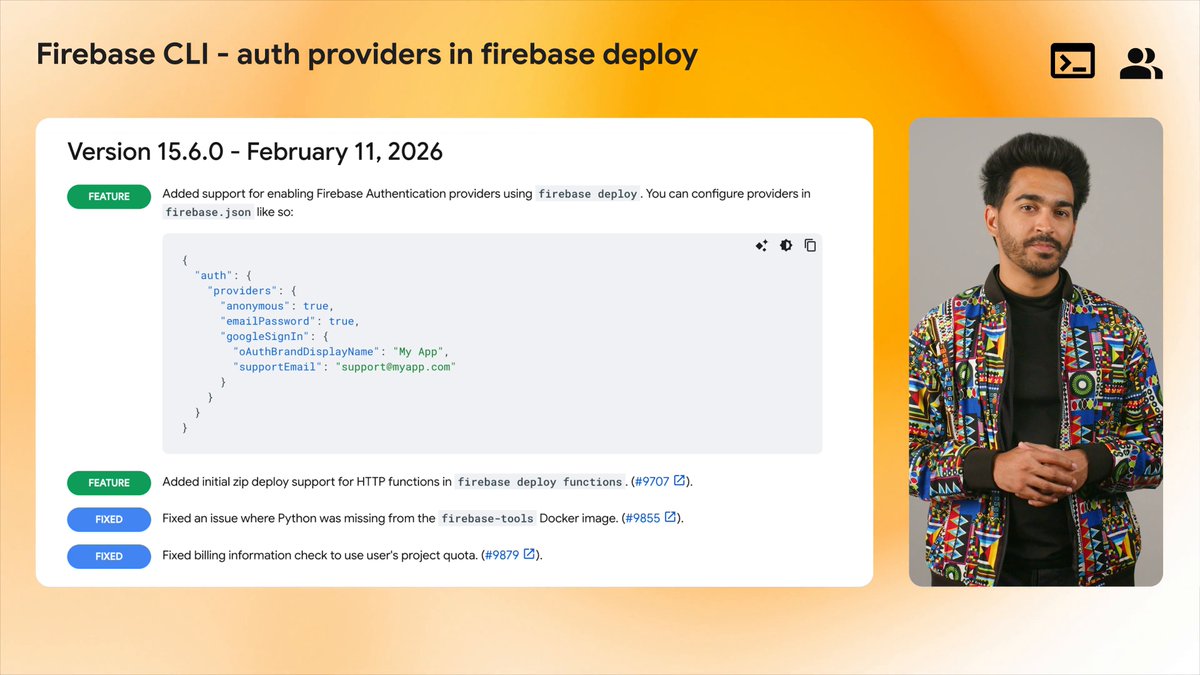Click the presenter video thumbnail
This screenshot has width=1200, height=675.
[x=1036, y=352]
